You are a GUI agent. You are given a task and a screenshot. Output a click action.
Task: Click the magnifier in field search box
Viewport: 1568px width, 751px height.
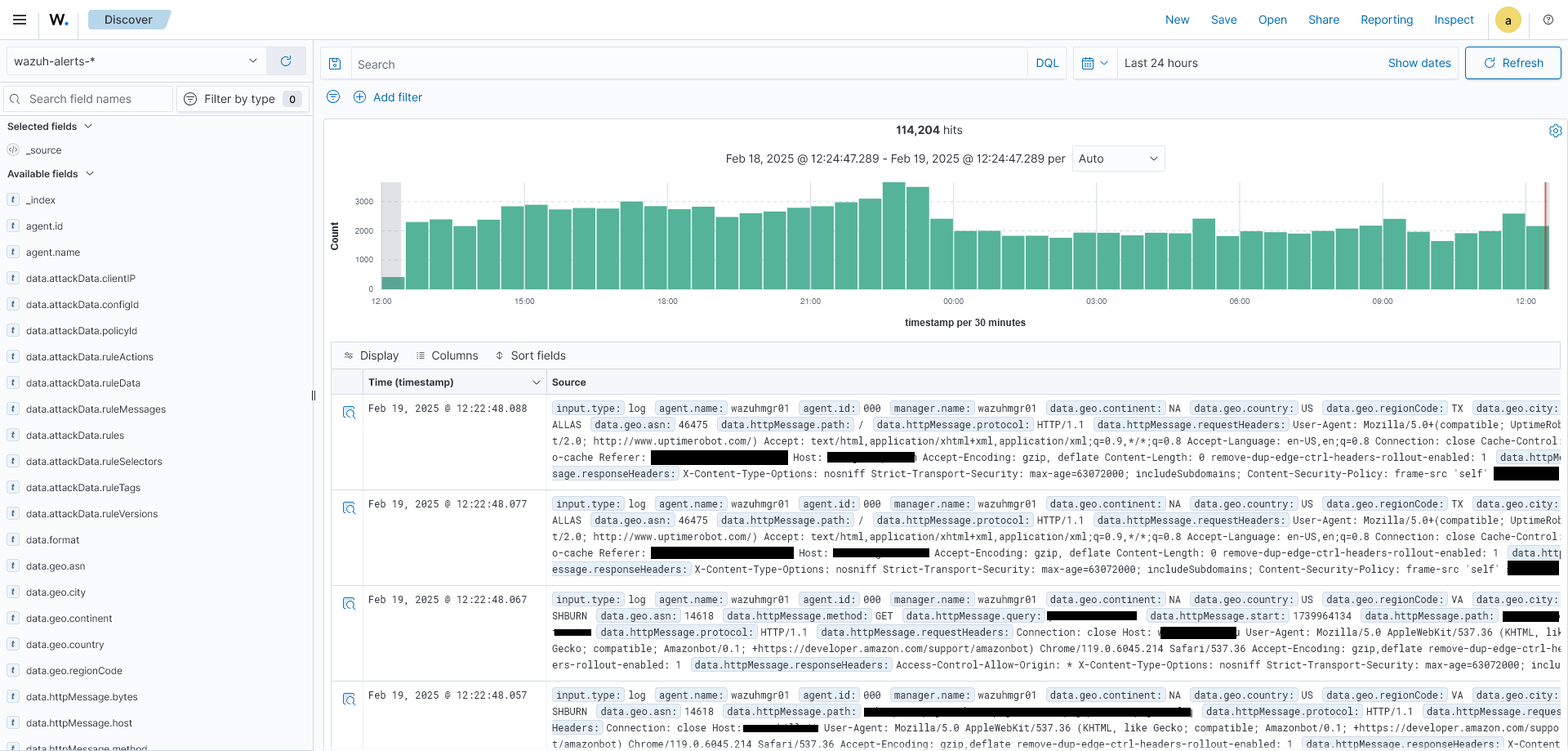[15, 99]
